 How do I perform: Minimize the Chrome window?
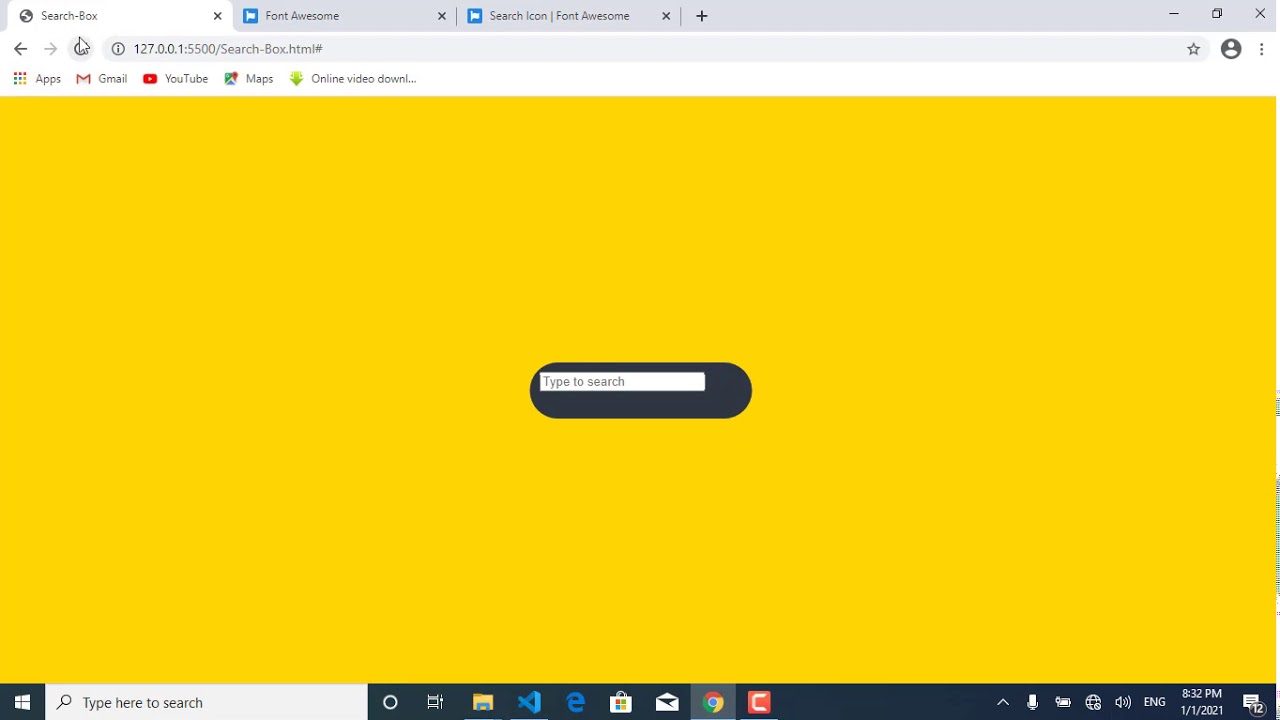click(x=1174, y=14)
